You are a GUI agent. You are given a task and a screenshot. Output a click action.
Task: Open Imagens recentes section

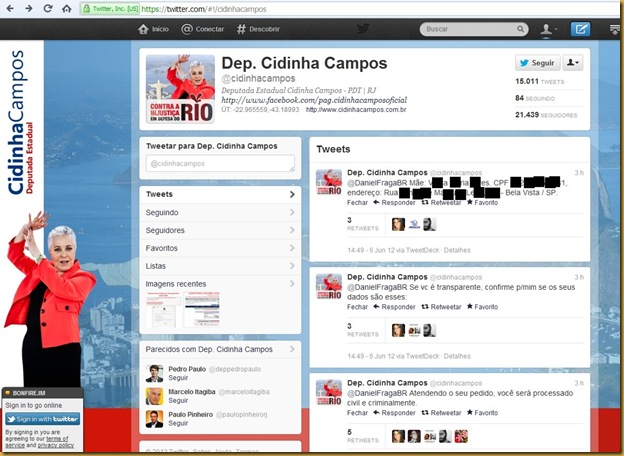tap(220, 284)
